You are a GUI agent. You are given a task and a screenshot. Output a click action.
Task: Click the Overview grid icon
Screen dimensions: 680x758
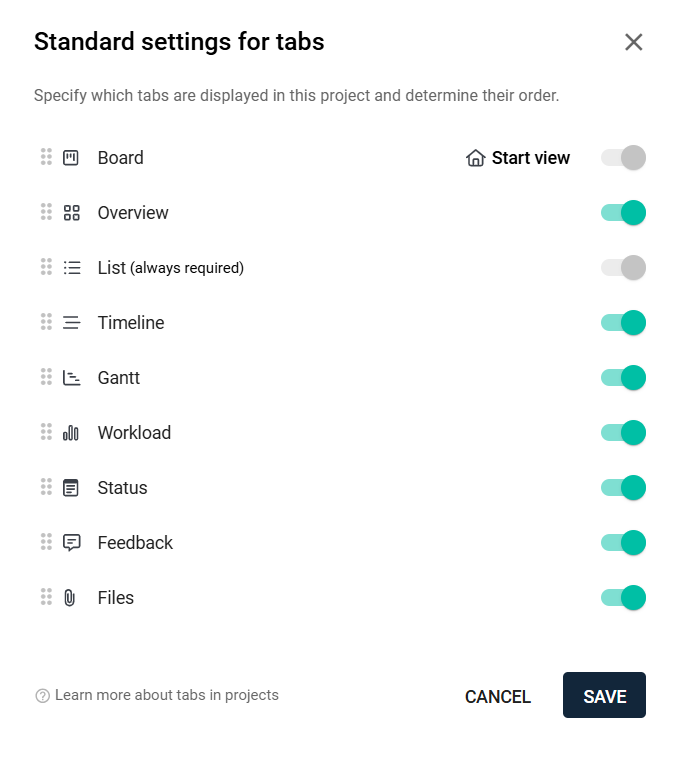[72, 213]
